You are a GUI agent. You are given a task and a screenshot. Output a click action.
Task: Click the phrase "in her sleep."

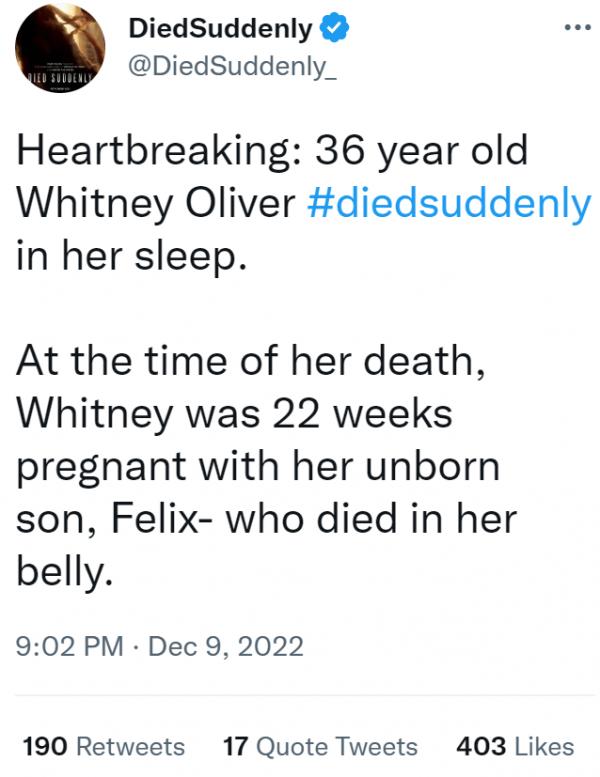point(130,254)
